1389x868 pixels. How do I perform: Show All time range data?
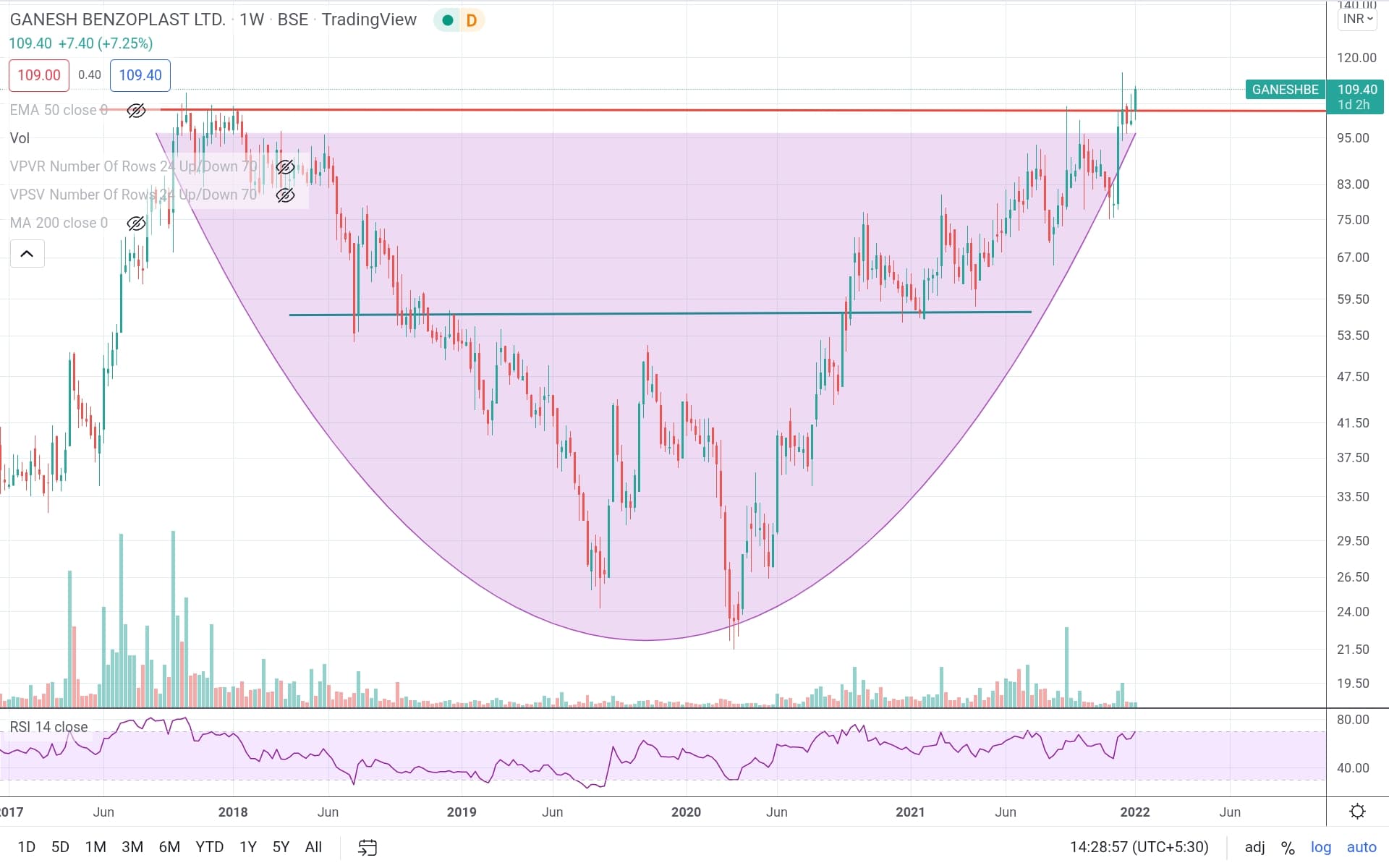[313, 847]
